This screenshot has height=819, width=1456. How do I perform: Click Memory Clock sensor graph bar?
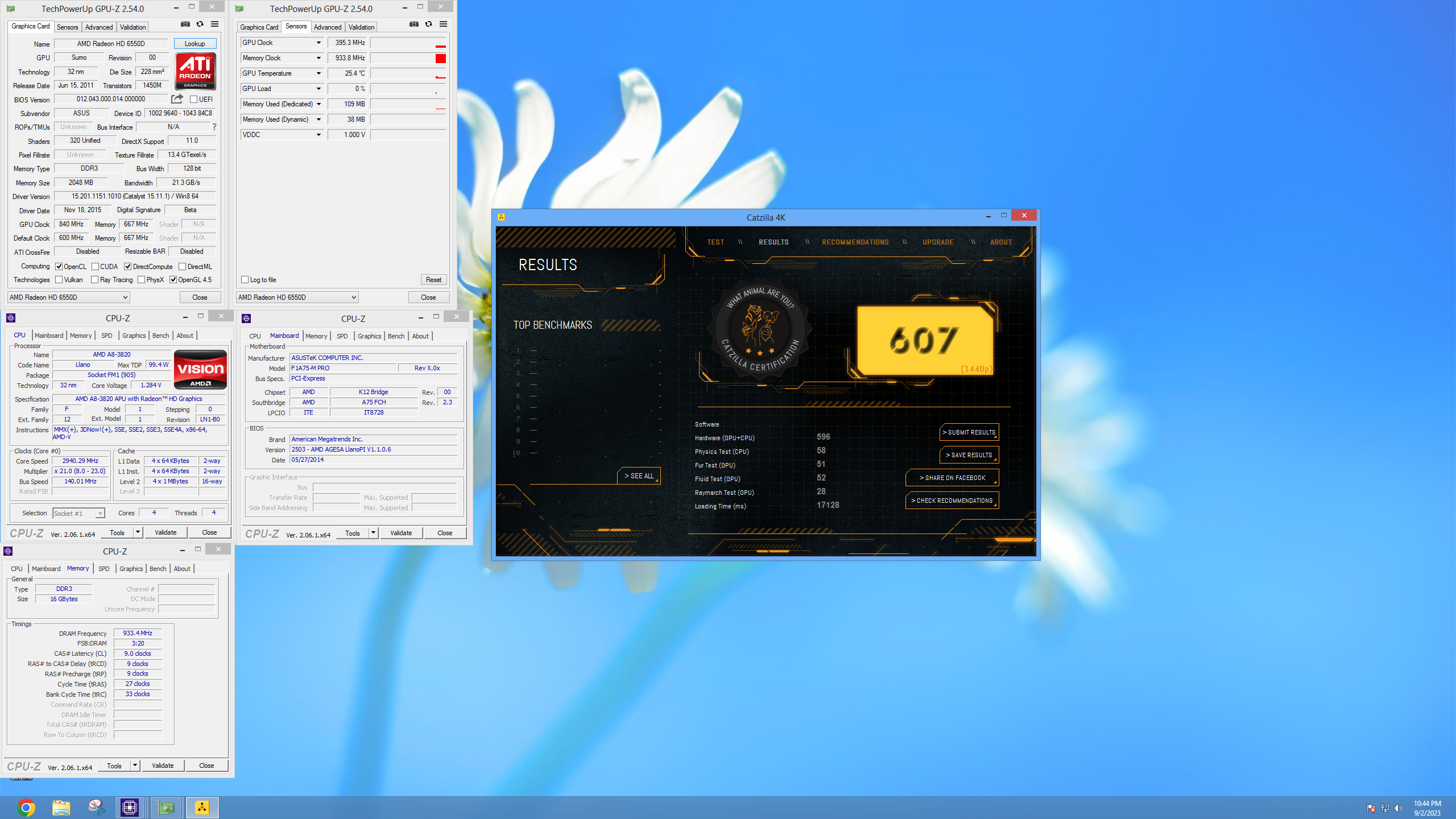coord(408,58)
